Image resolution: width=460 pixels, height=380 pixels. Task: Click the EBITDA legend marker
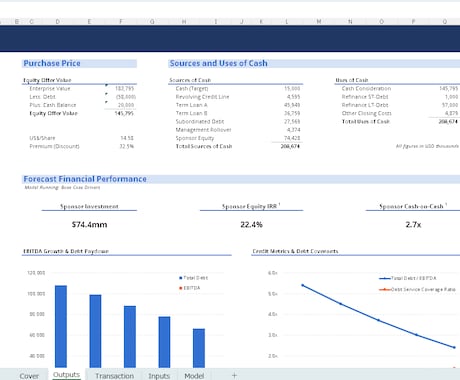[x=181, y=288]
